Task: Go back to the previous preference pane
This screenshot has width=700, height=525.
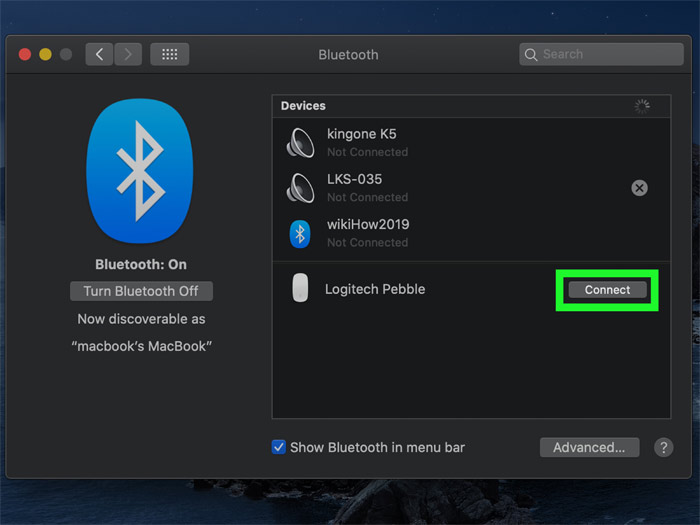Action: 98,54
